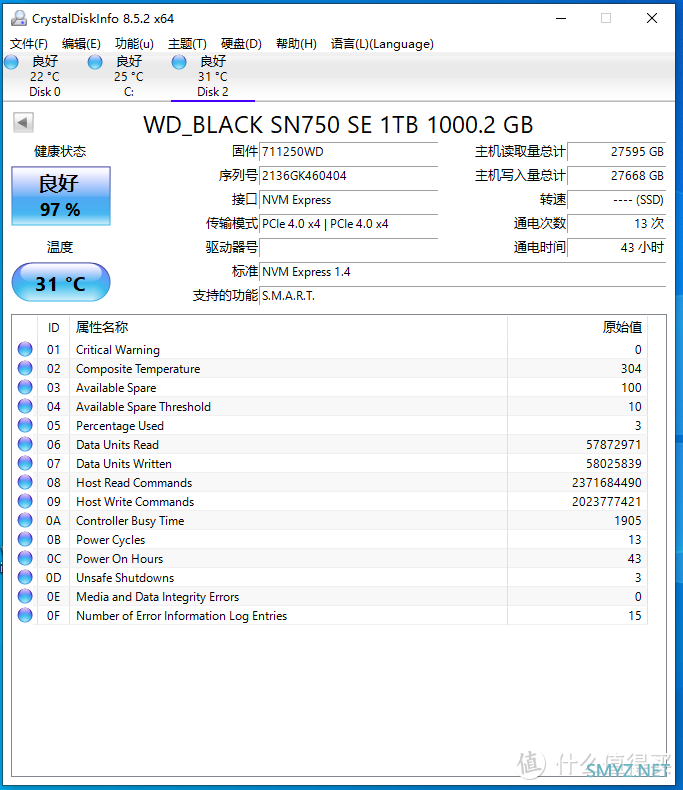Select the Composite Temperature raw value 304
Viewport: 683px width, 790px height.
[x=631, y=369]
